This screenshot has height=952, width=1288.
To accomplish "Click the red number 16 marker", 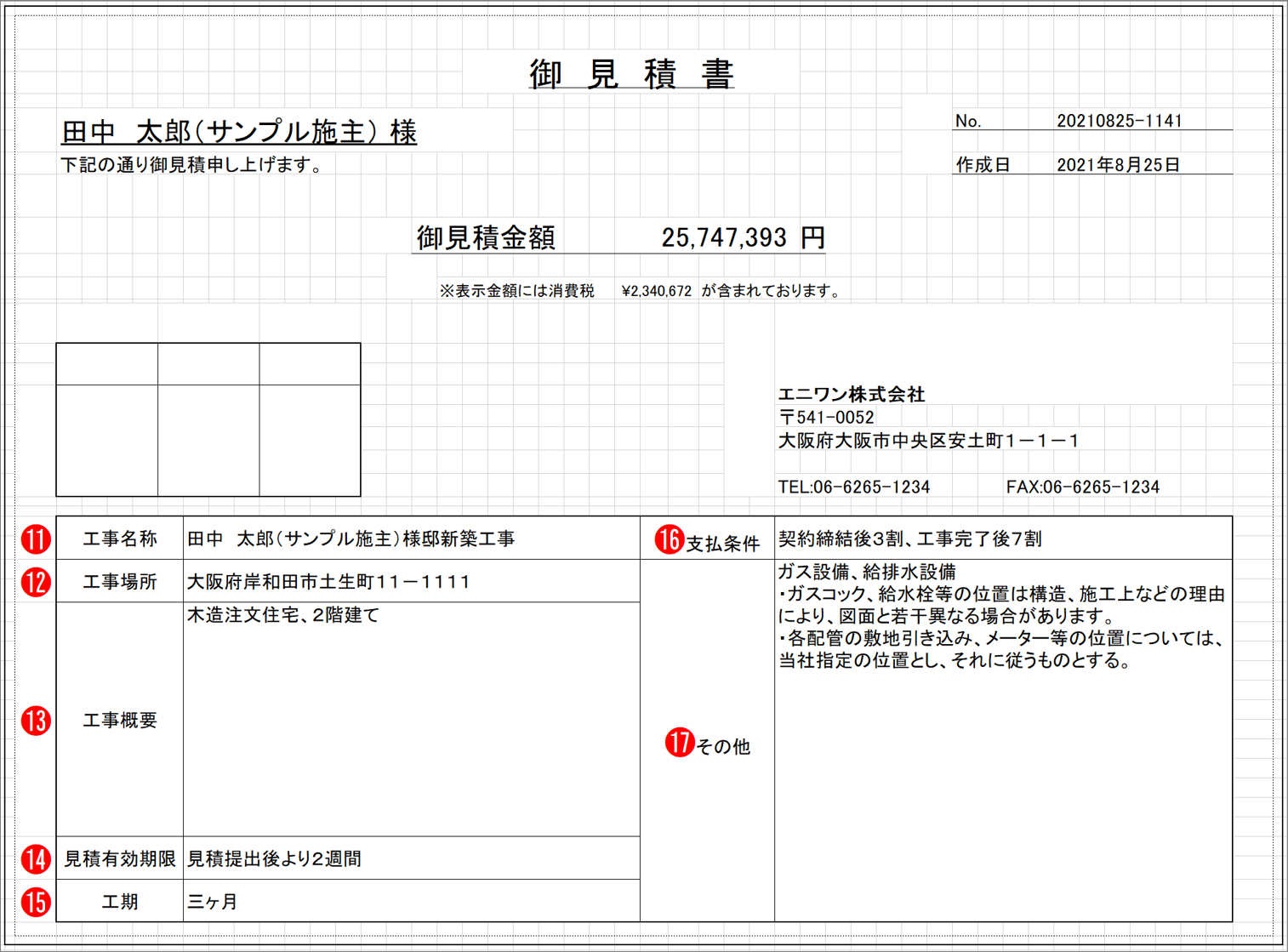I will click(x=670, y=539).
